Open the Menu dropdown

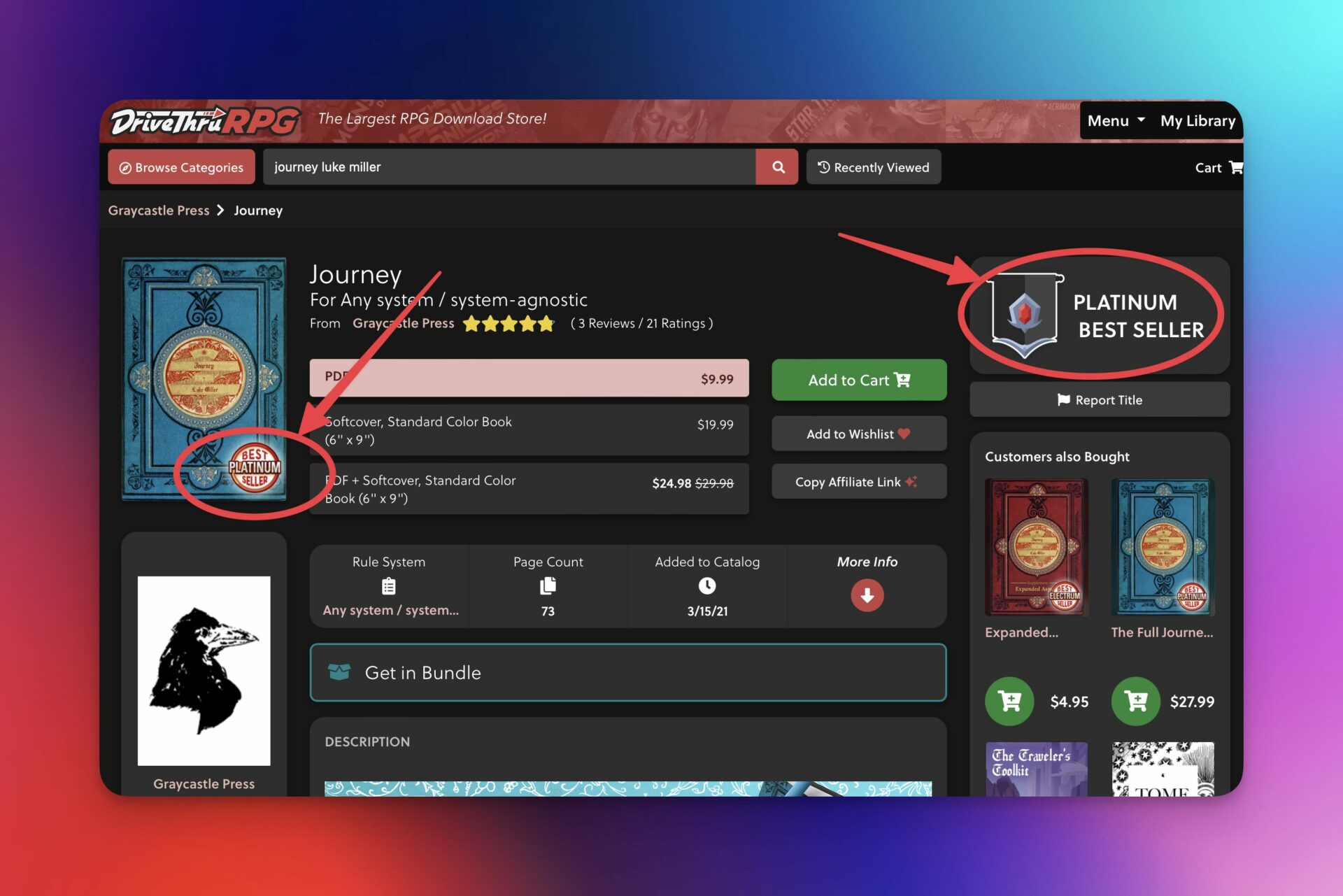click(1116, 121)
